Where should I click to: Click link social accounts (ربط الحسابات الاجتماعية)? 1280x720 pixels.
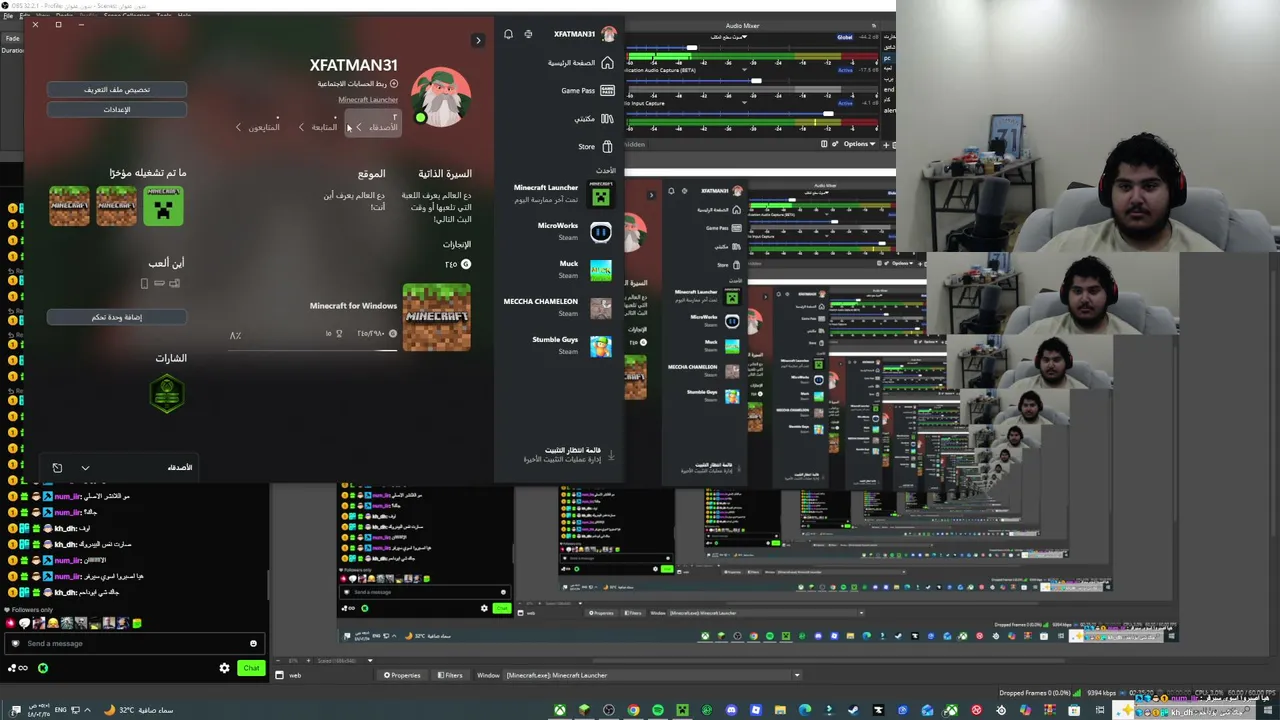pyautogui.click(x=358, y=84)
